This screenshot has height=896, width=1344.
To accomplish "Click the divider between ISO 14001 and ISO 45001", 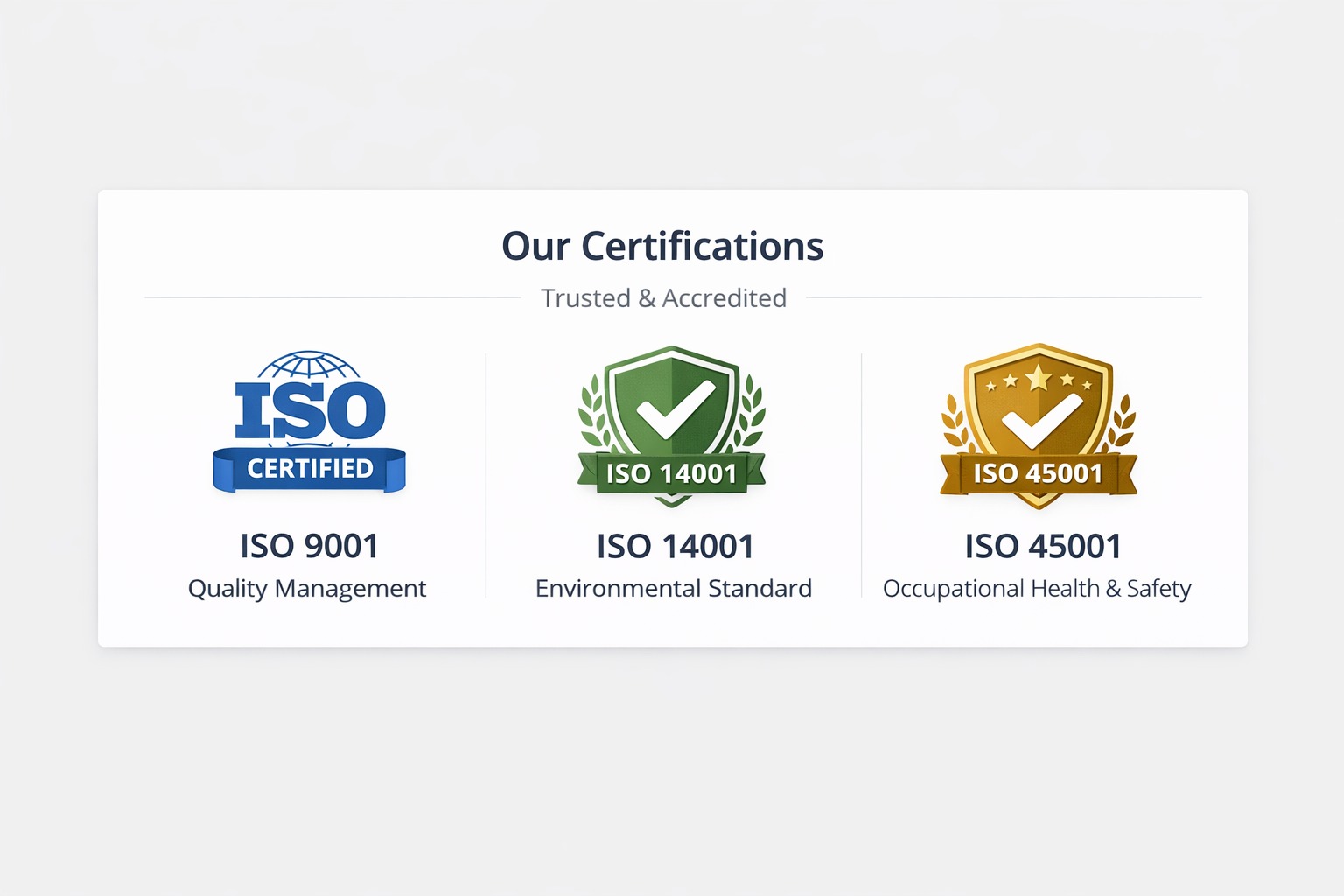I will tap(861, 476).
